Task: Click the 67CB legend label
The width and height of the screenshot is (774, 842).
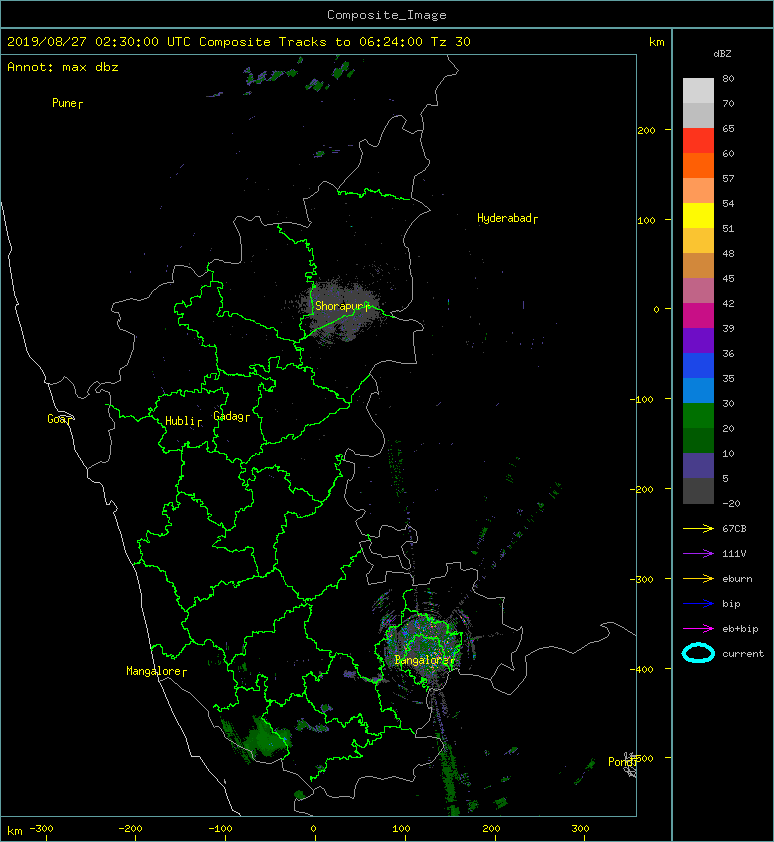Action: [734, 528]
